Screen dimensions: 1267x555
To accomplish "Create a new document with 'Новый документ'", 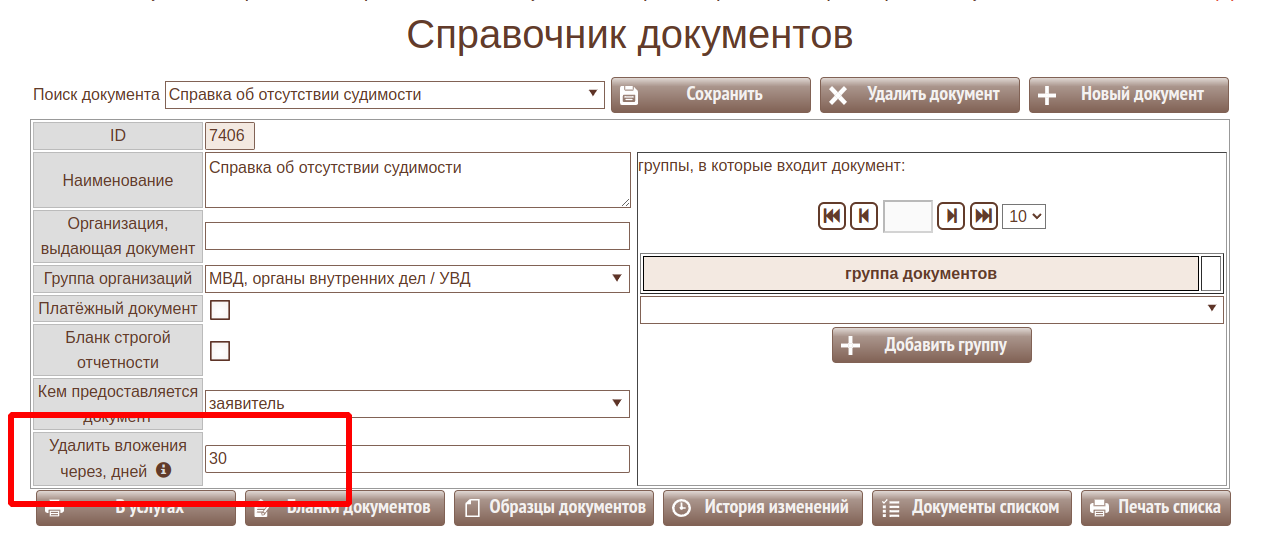I will (1128, 95).
